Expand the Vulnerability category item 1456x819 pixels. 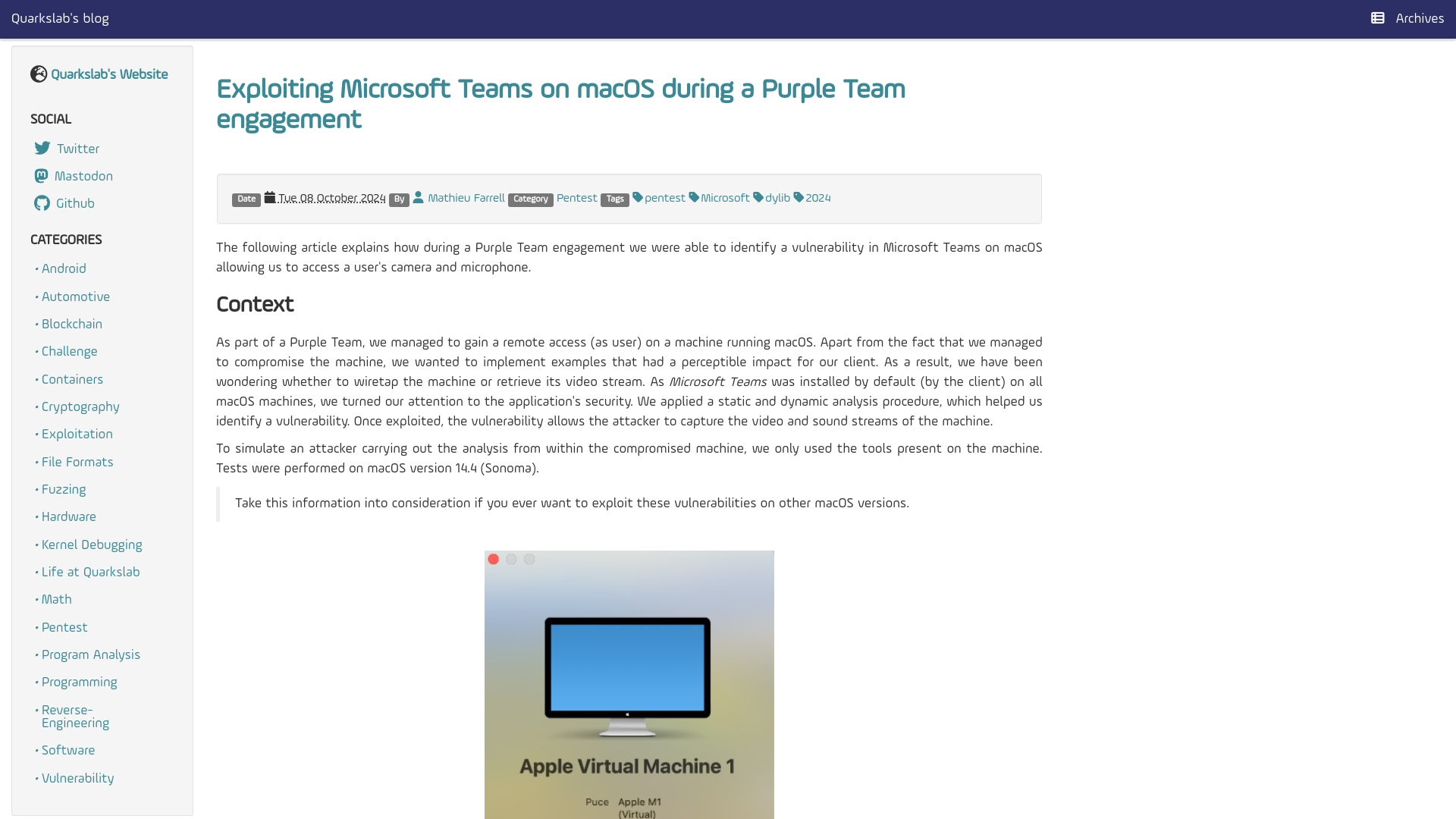pyautogui.click(x=77, y=777)
